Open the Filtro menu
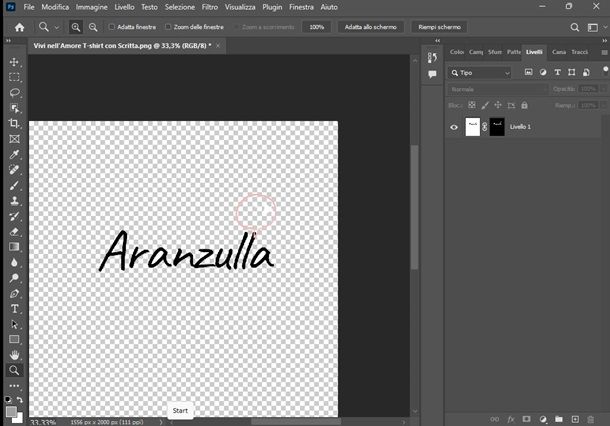 tap(210, 7)
